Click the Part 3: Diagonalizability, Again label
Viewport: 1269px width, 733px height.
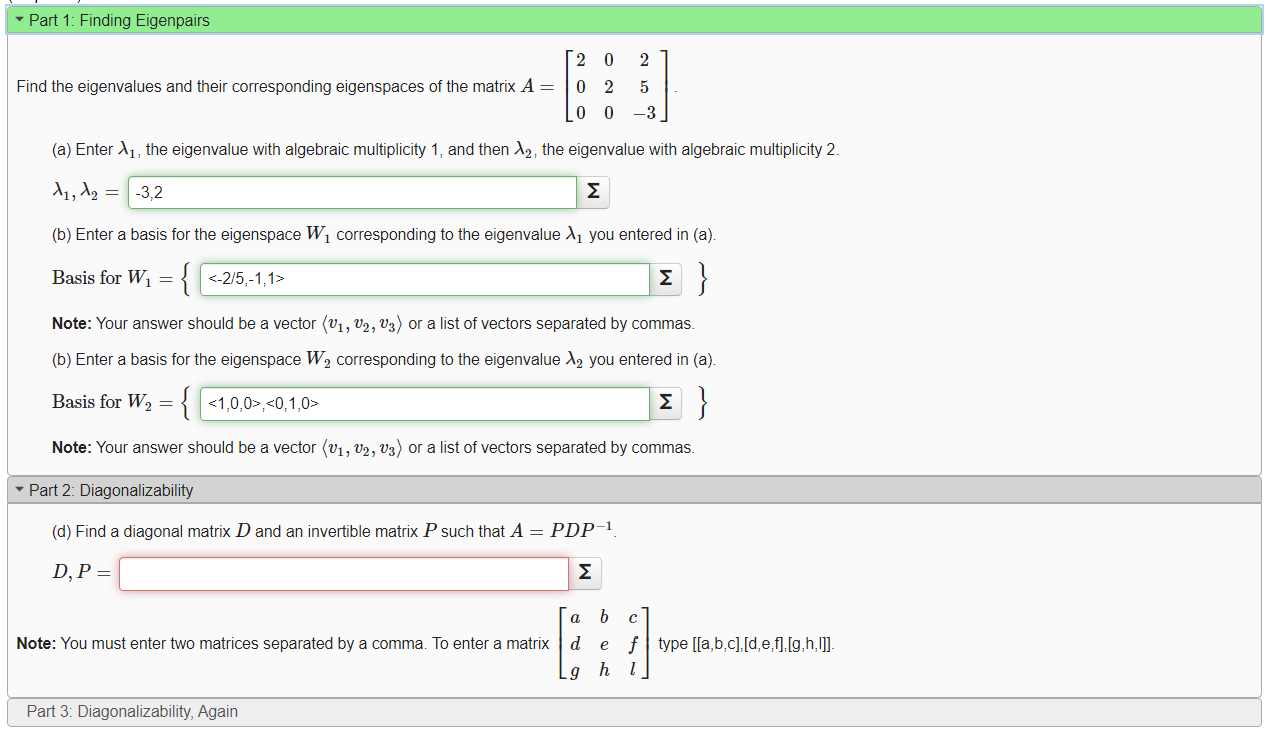[x=131, y=711]
